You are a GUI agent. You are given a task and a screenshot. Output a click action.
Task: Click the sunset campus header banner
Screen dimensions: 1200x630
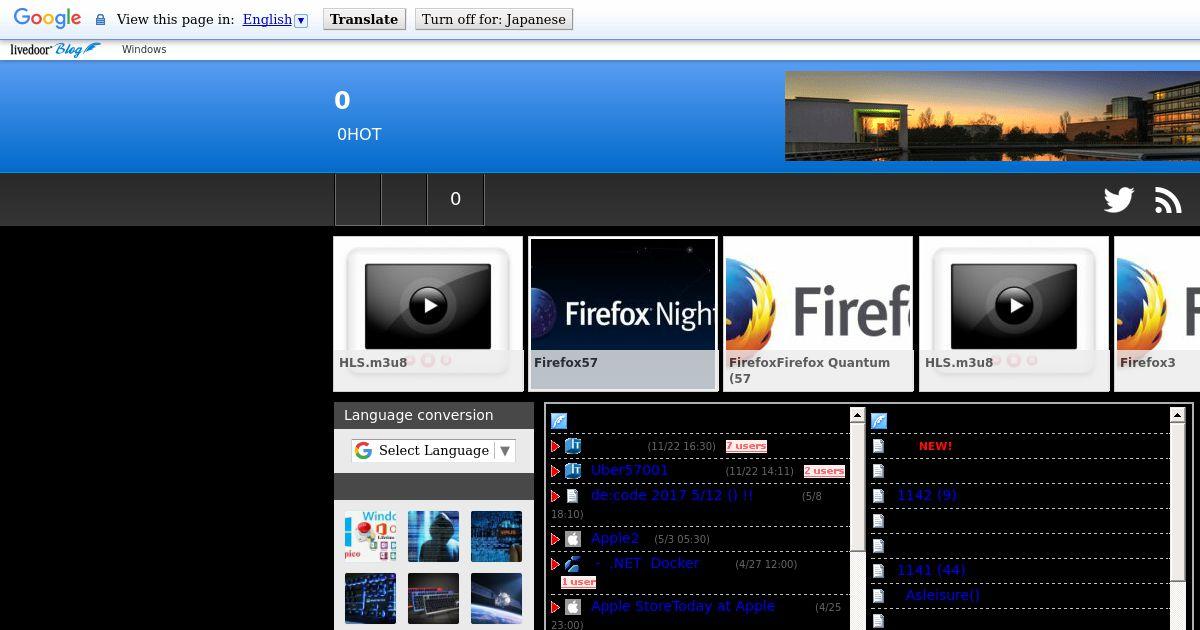point(992,116)
